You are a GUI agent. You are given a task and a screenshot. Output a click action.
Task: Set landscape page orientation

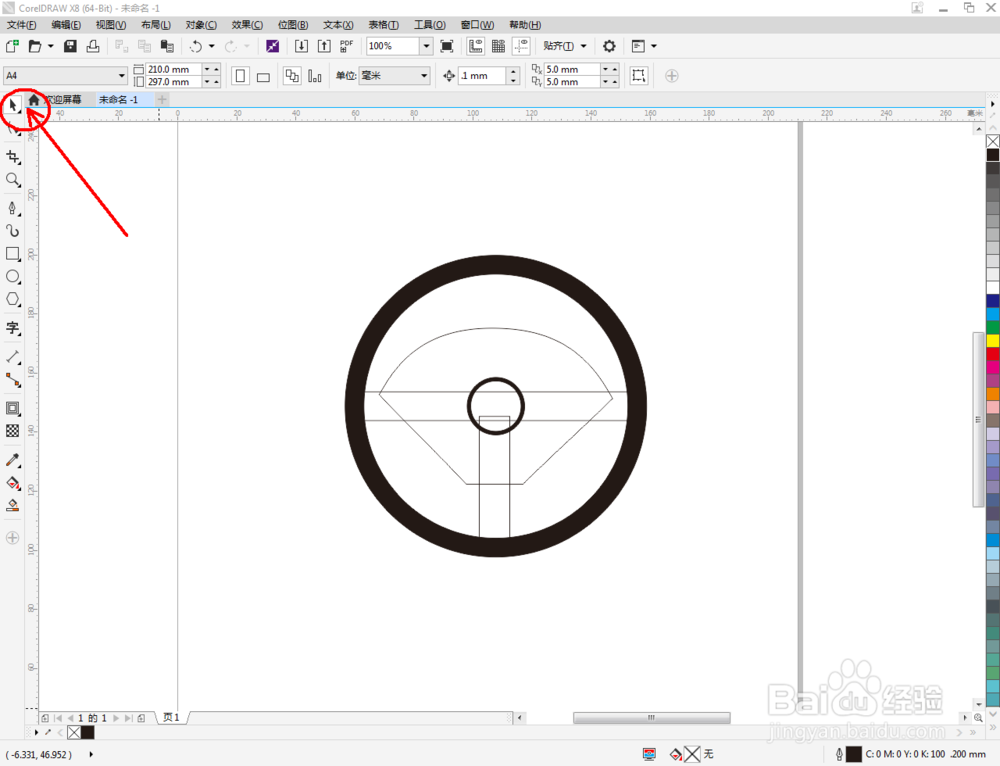263,77
